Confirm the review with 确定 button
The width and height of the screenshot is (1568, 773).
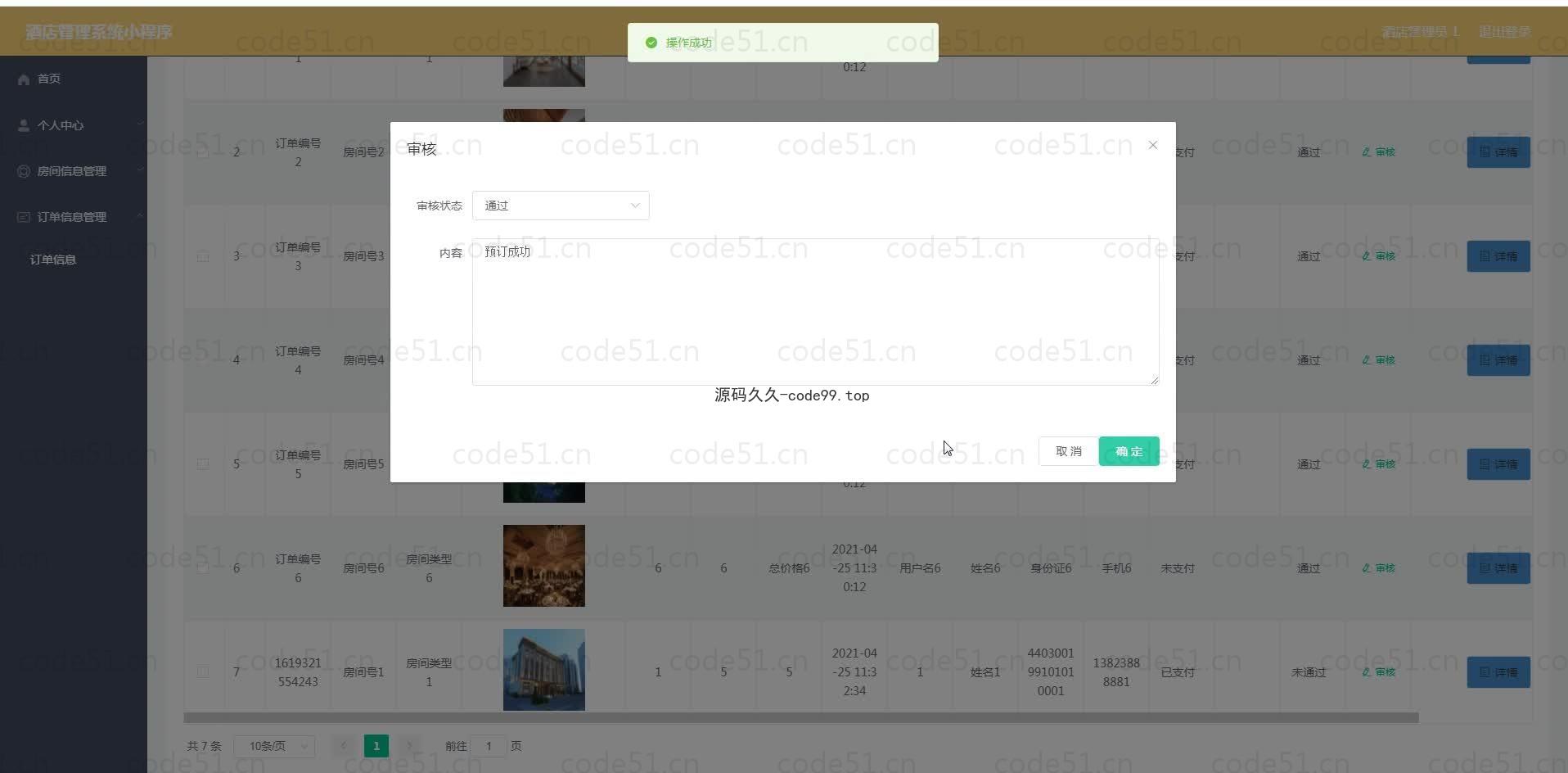coord(1129,451)
